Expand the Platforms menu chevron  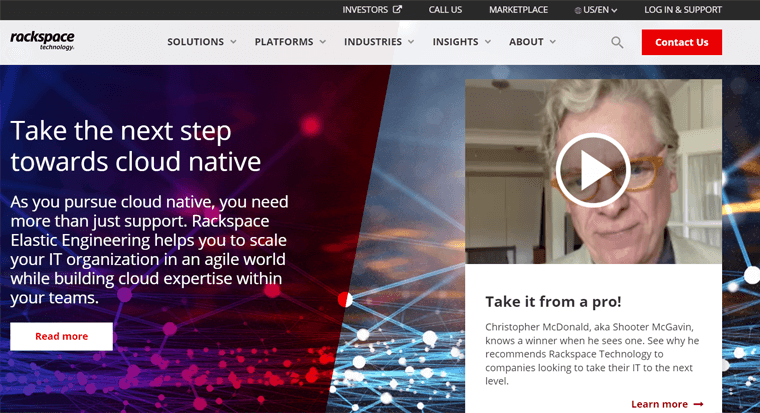click(322, 42)
